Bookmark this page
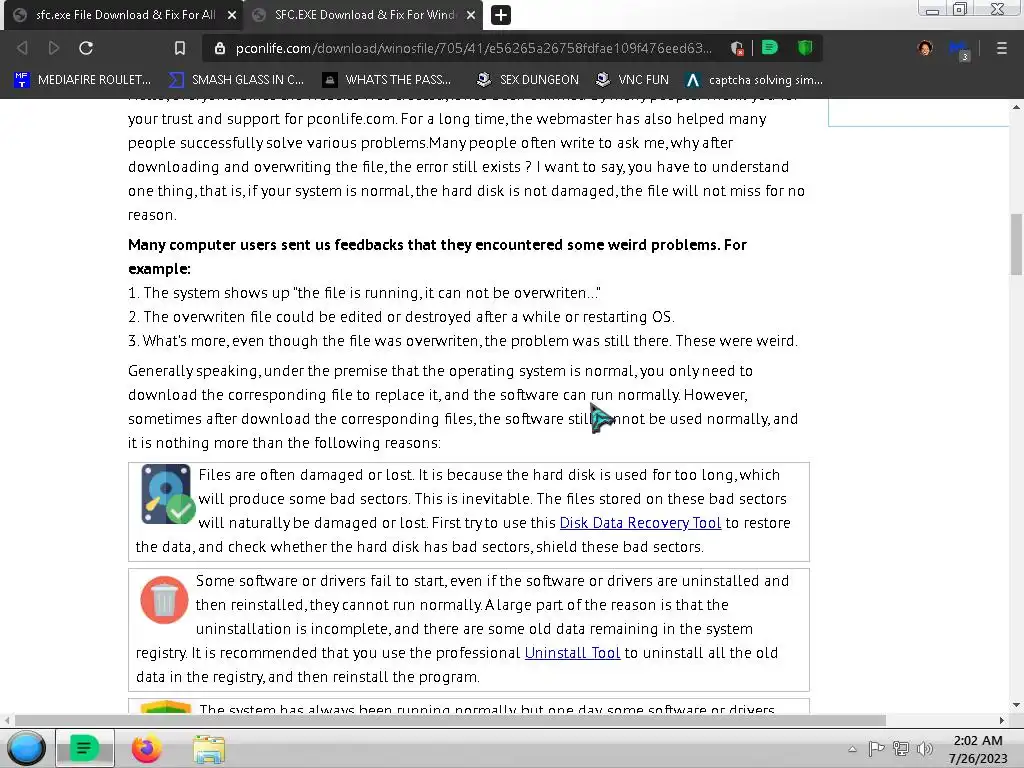Viewport: 1024px width, 768px height. [180, 48]
